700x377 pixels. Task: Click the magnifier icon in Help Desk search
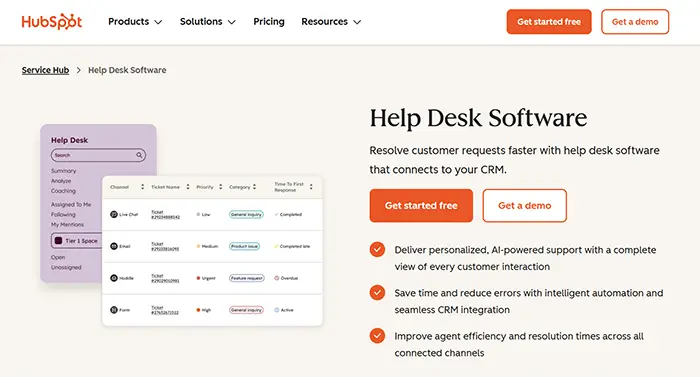pyautogui.click(x=139, y=155)
